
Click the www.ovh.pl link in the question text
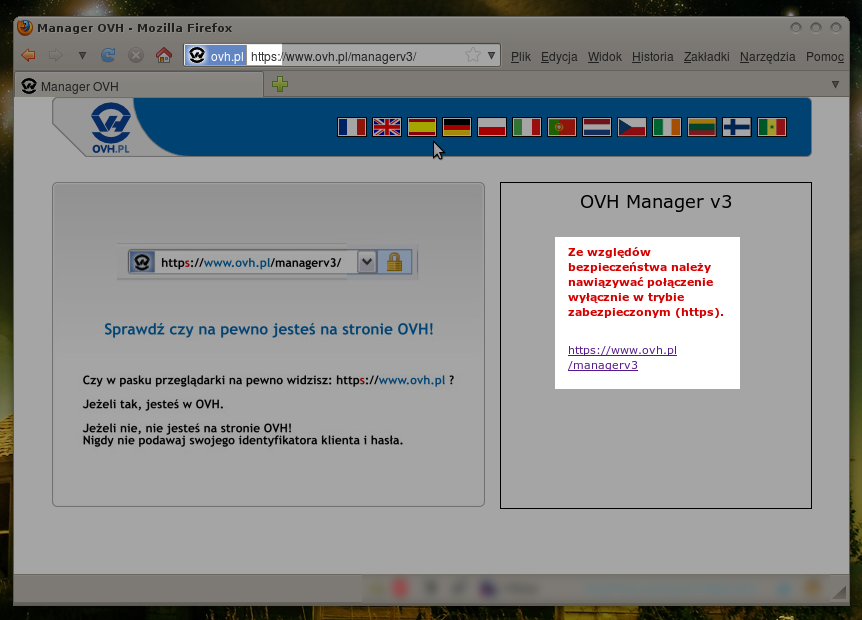click(x=412, y=380)
